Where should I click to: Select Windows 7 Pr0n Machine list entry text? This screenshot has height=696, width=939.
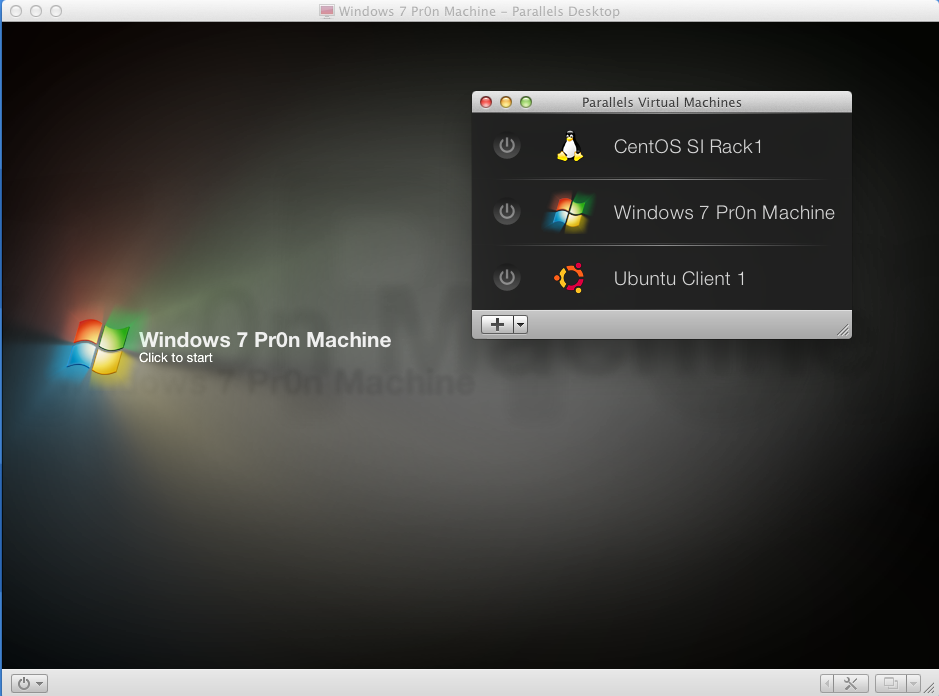click(724, 213)
